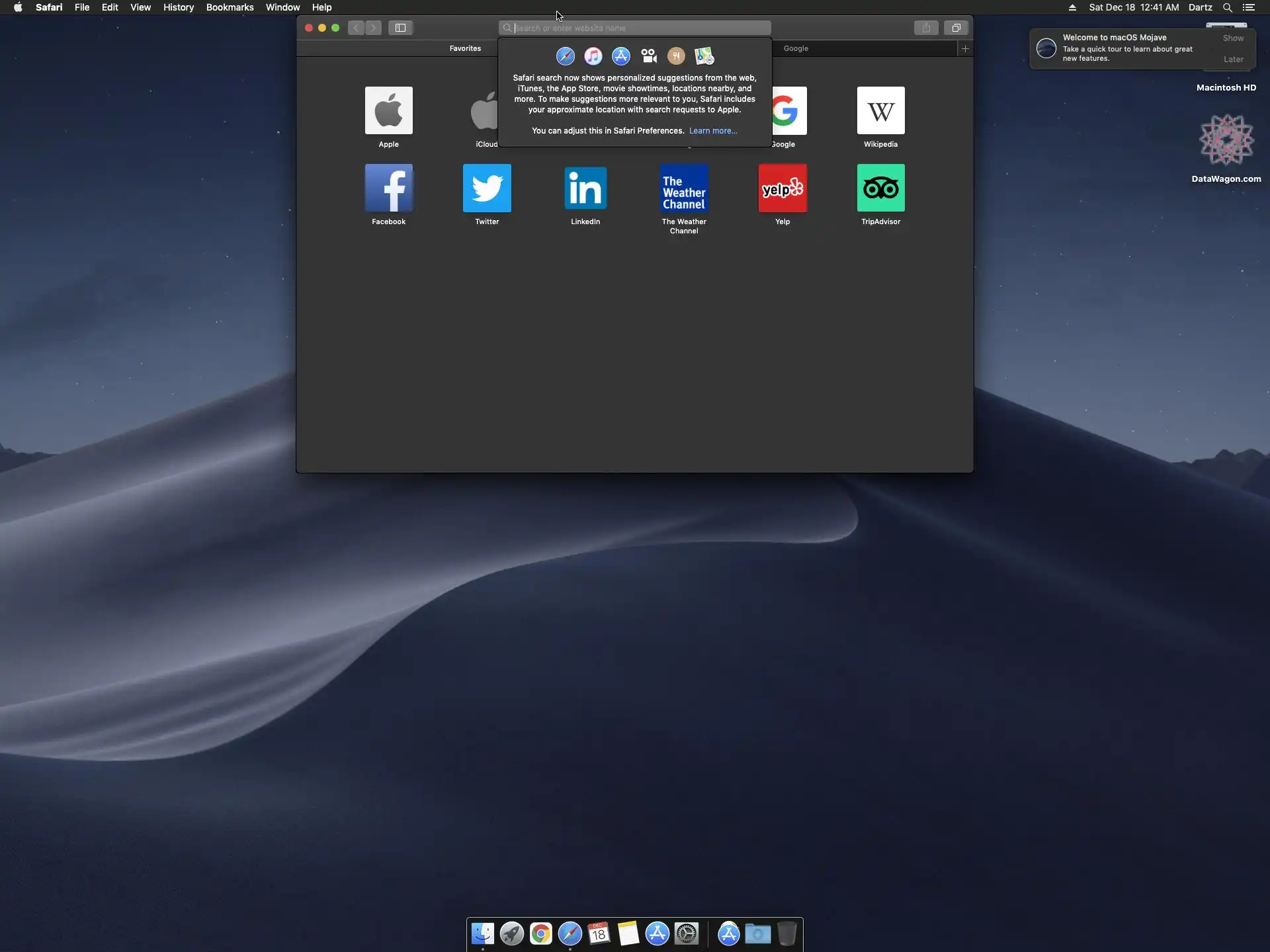The width and height of the screenshot is (1270, 952).
Task: Open Notification Center from the menu bar
Action: click(x=1248, y=7)
